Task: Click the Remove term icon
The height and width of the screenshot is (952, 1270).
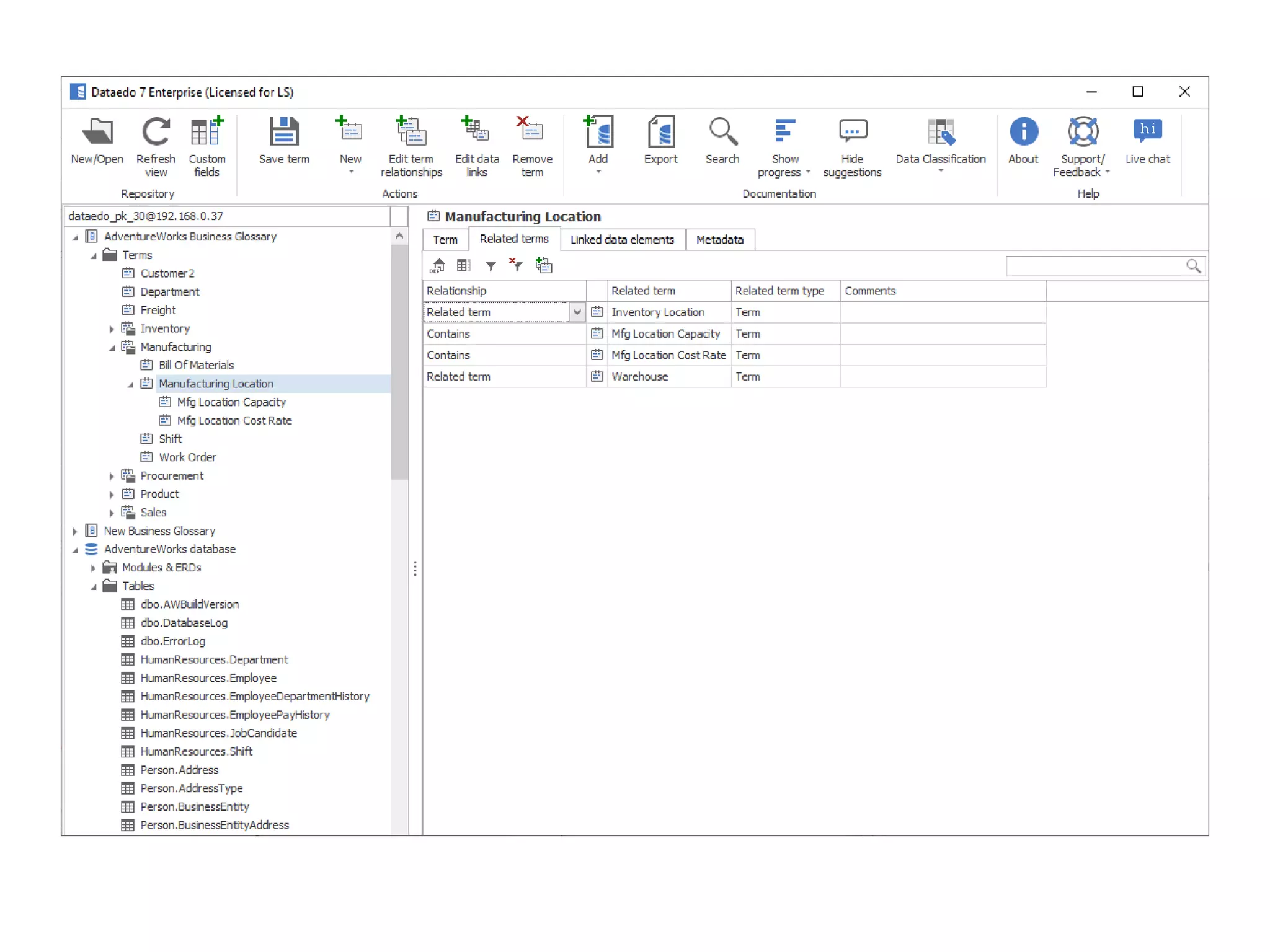Action: [531, 132]
